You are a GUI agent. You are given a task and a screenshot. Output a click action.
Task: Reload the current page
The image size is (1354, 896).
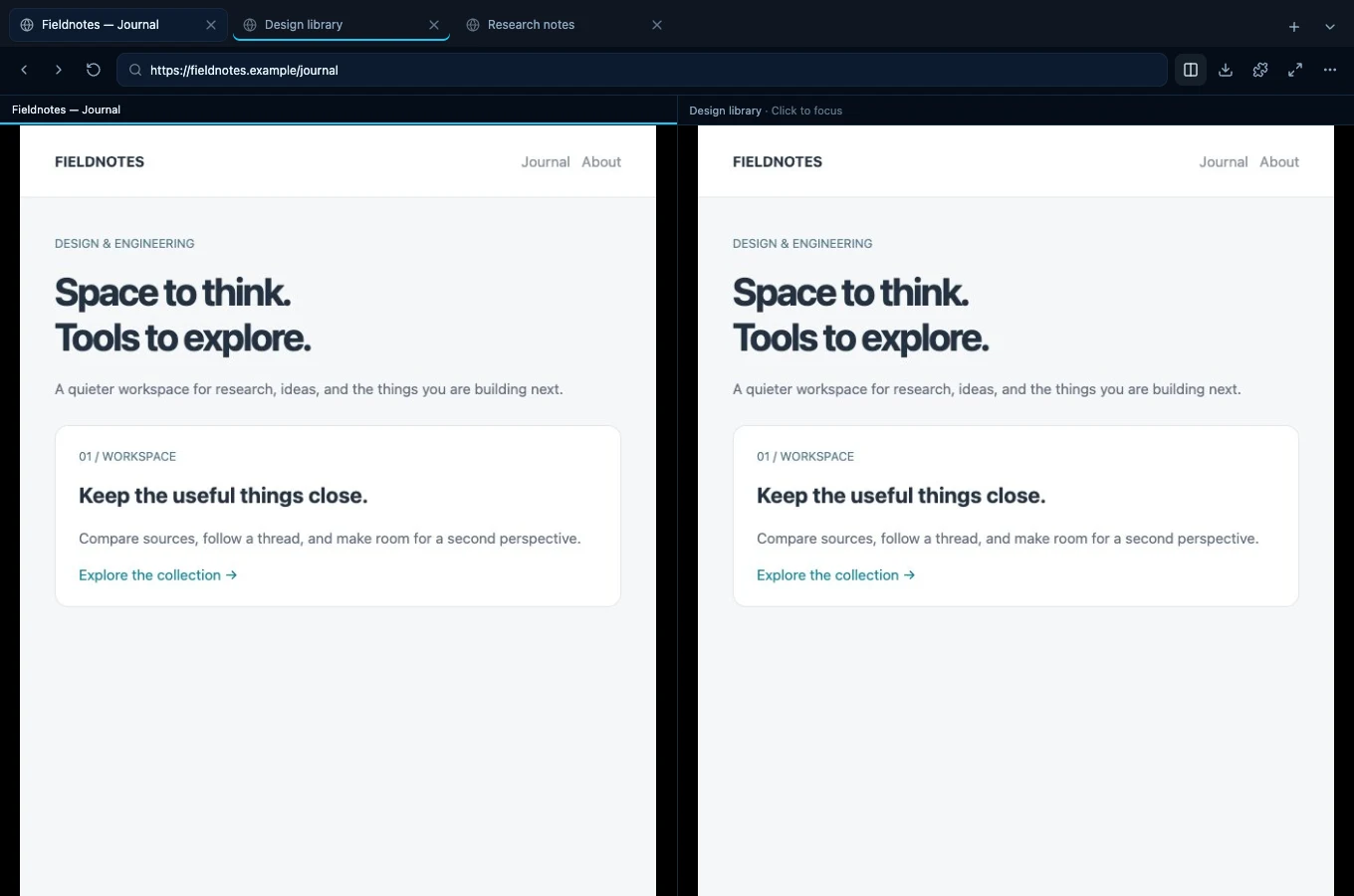(94, 70)
